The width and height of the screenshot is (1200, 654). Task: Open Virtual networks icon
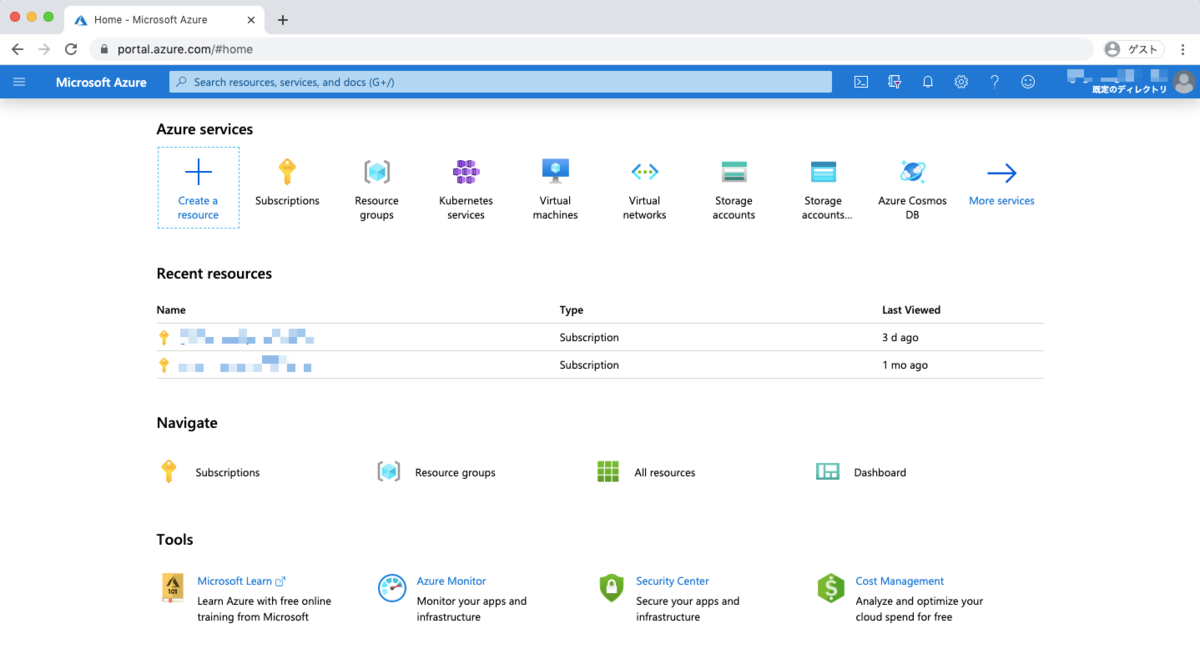pos(645,172)
